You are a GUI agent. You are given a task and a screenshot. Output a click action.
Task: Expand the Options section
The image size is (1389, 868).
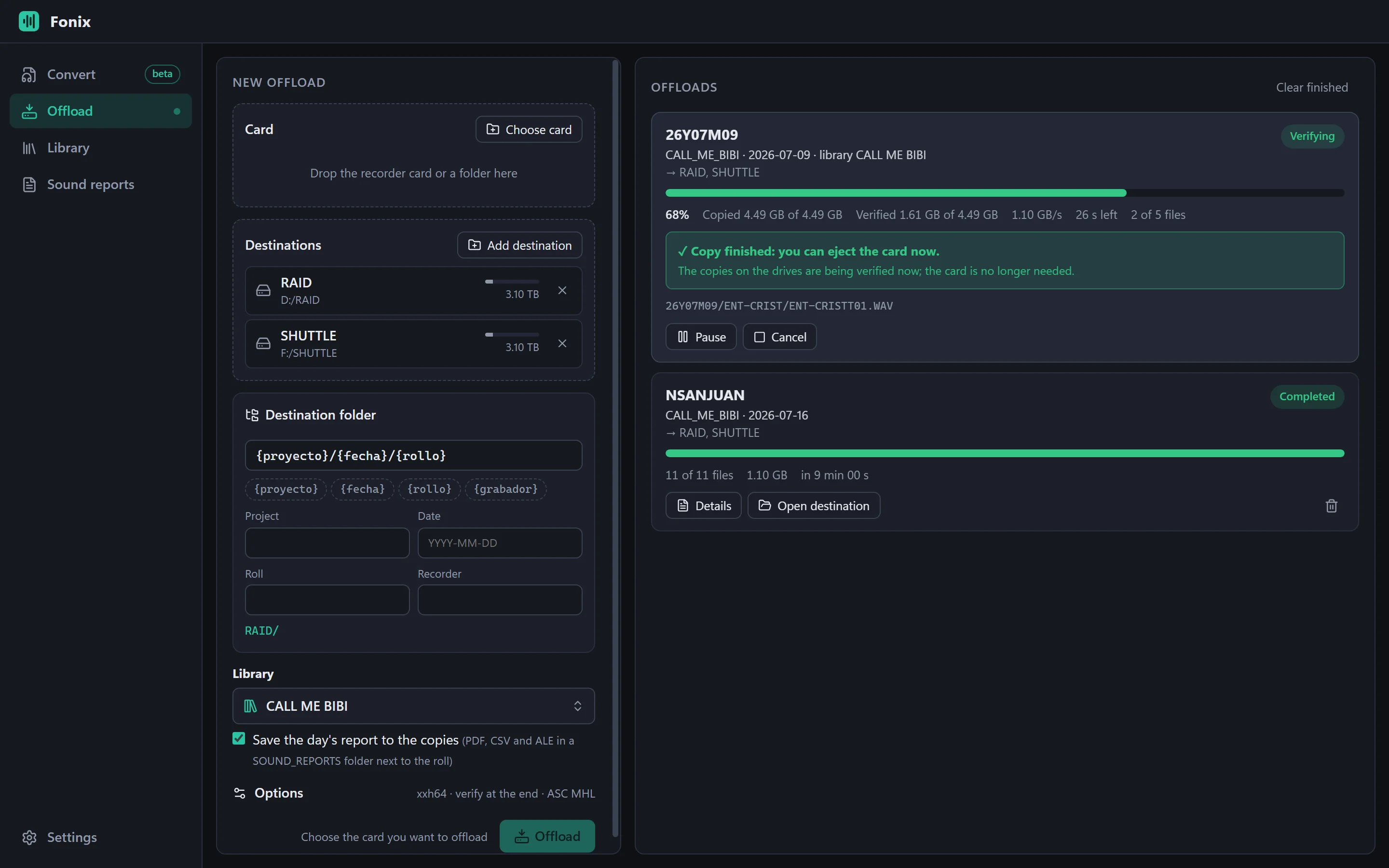coord(413,793)
